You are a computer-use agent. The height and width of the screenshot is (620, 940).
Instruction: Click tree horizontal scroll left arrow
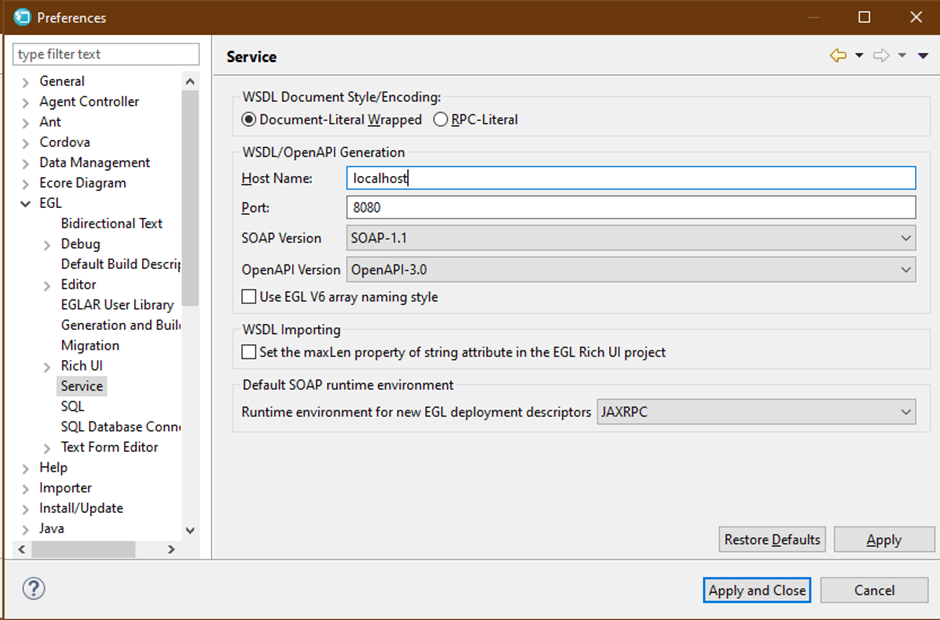[x=22, y=549]
